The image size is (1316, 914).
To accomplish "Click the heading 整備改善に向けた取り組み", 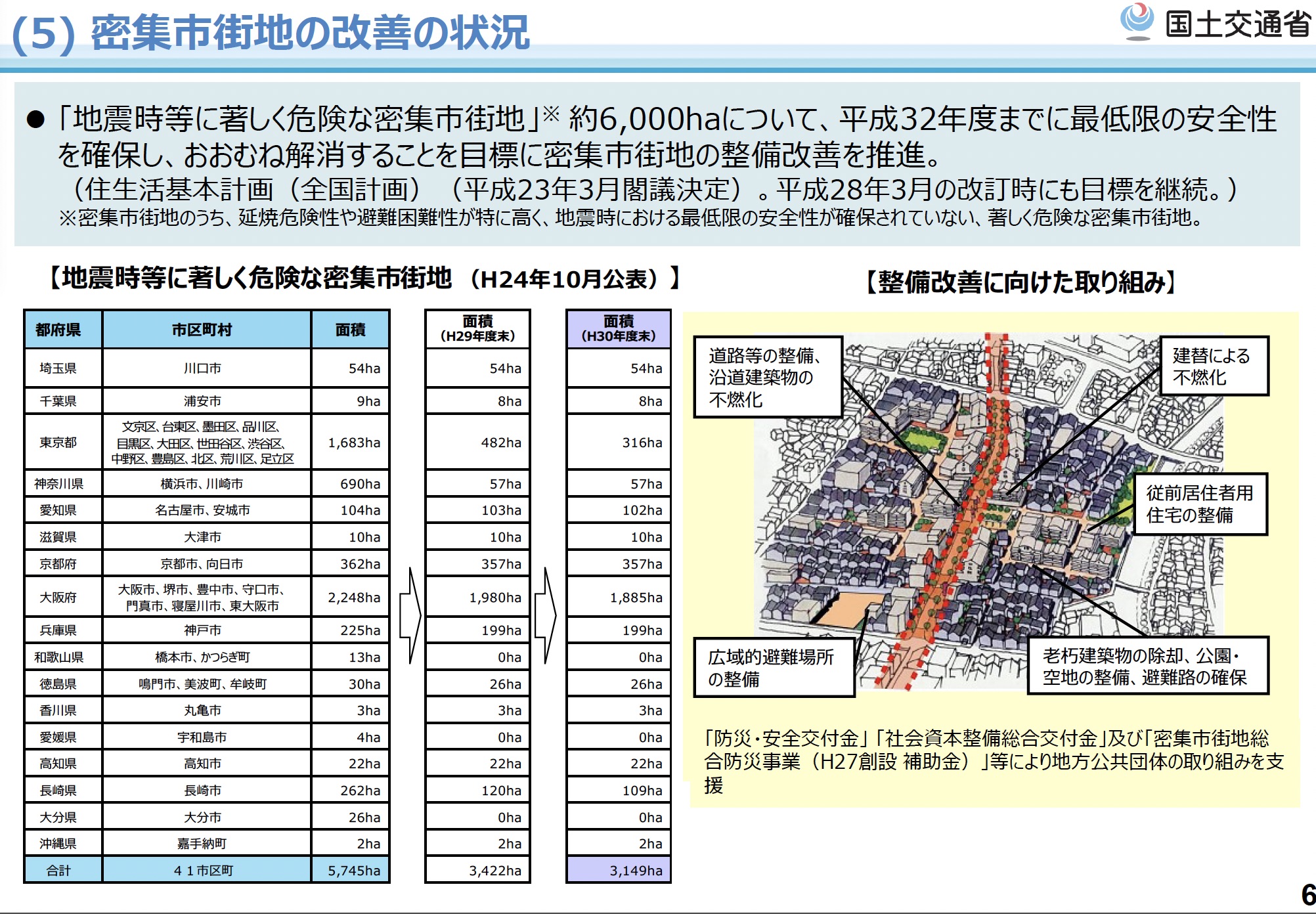I will [1021, 282].
